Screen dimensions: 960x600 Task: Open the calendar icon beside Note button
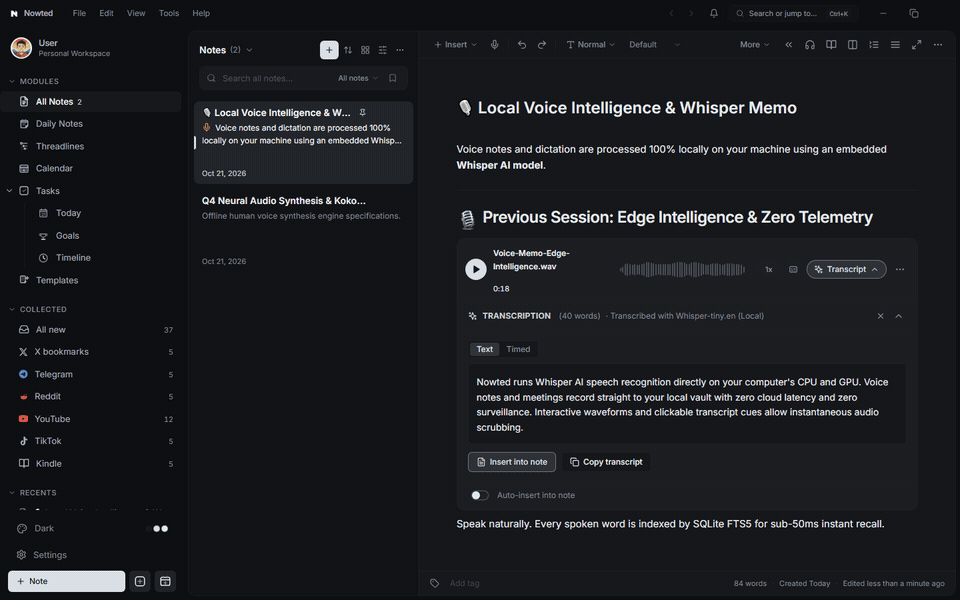tap(165, 582)
